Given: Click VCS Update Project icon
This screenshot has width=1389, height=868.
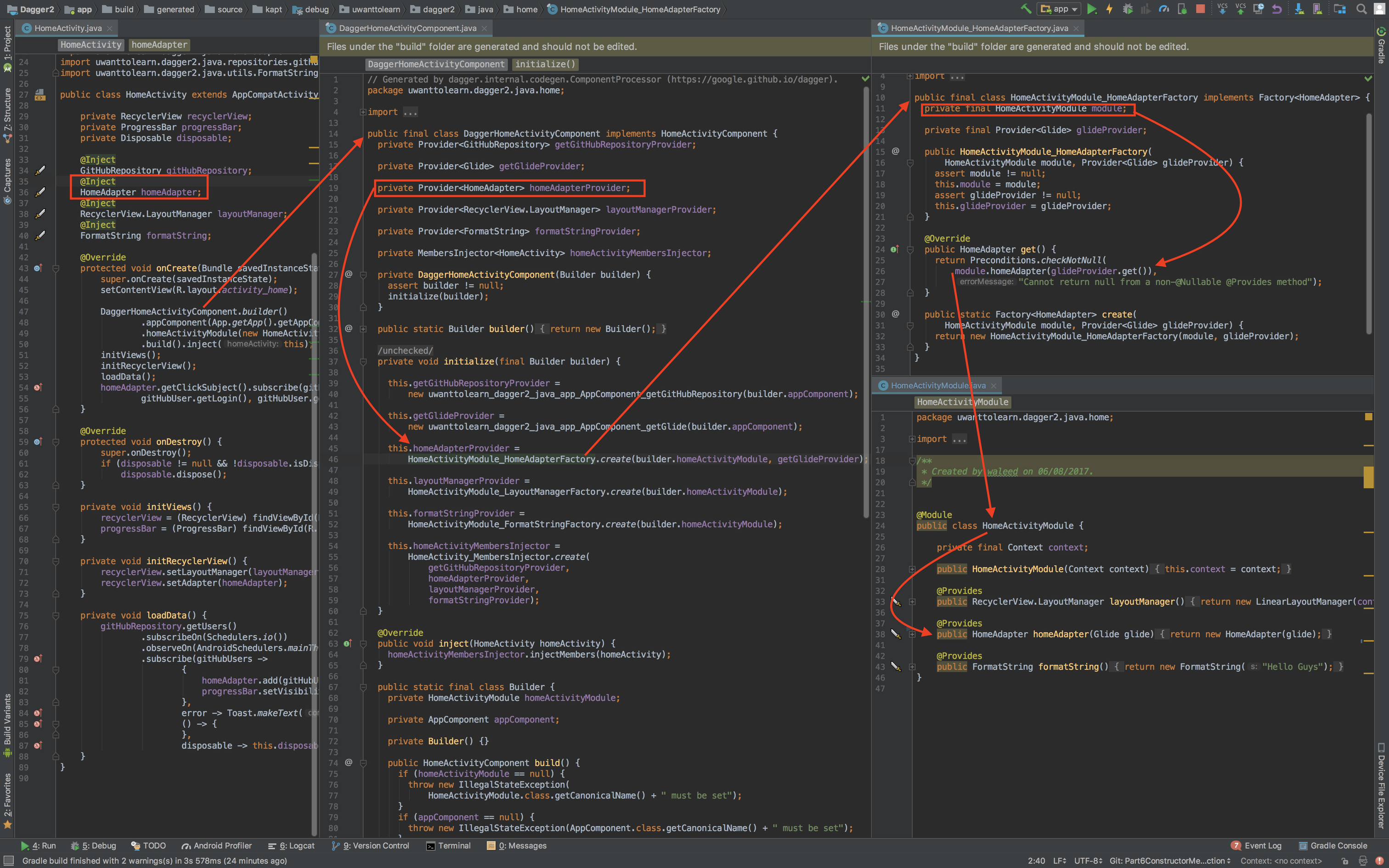Looking at the screenshot, I should tap(1222, 9).
